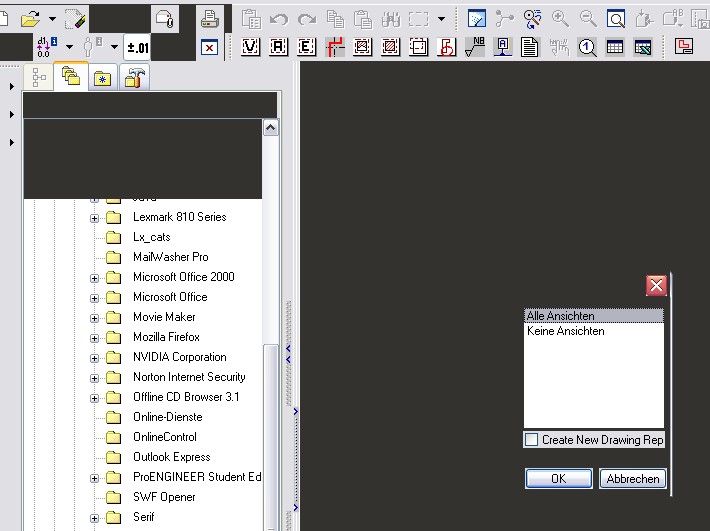Expand the Lexmark 810 Series folder

94,218
